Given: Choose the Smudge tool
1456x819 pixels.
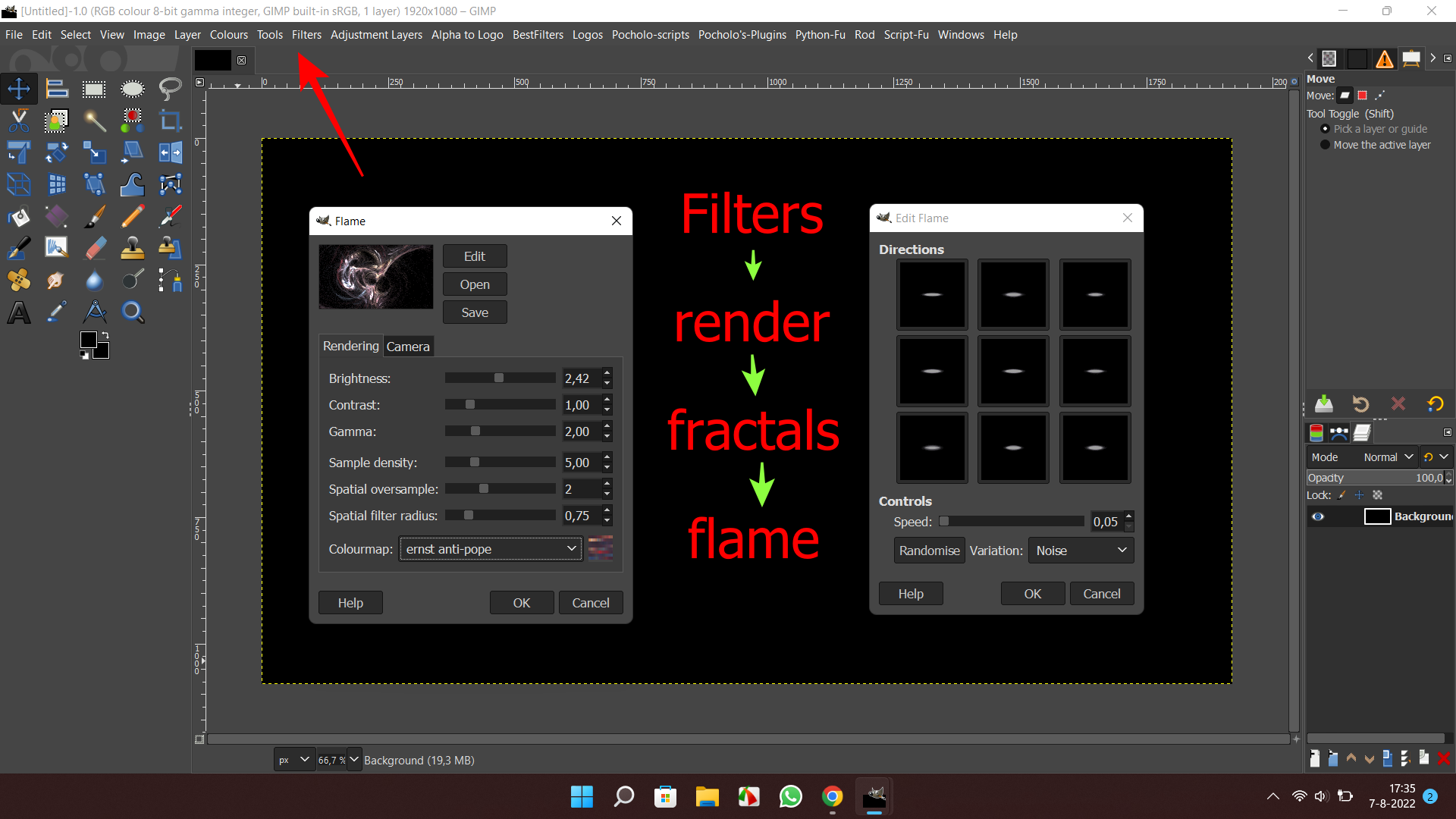Looking at the screenshot, I should point(57,281).
